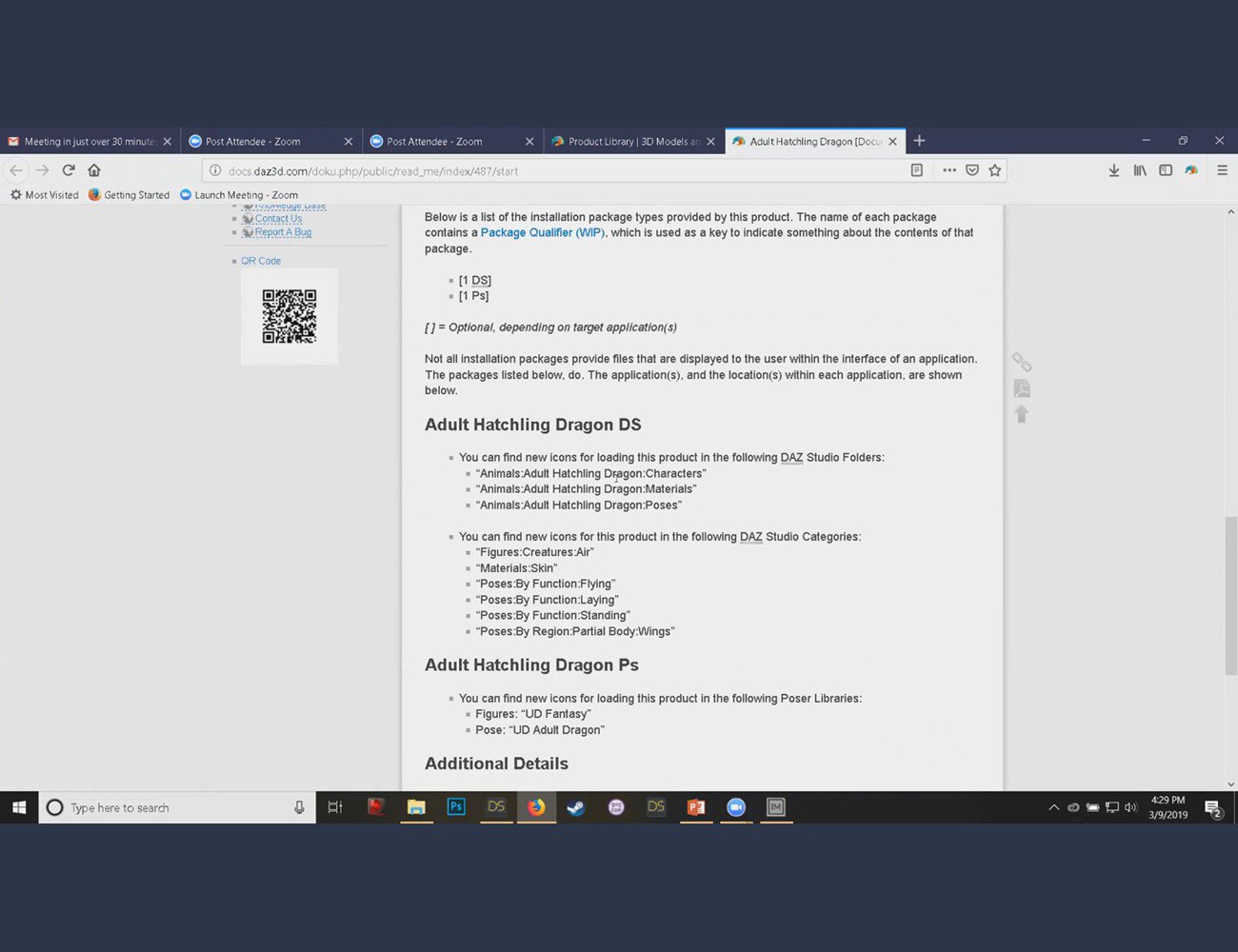Image resolution: width=1238 pixels, height=952 pixels.
Task: Open File Explorer from taskbar
Action: point(416,807)
